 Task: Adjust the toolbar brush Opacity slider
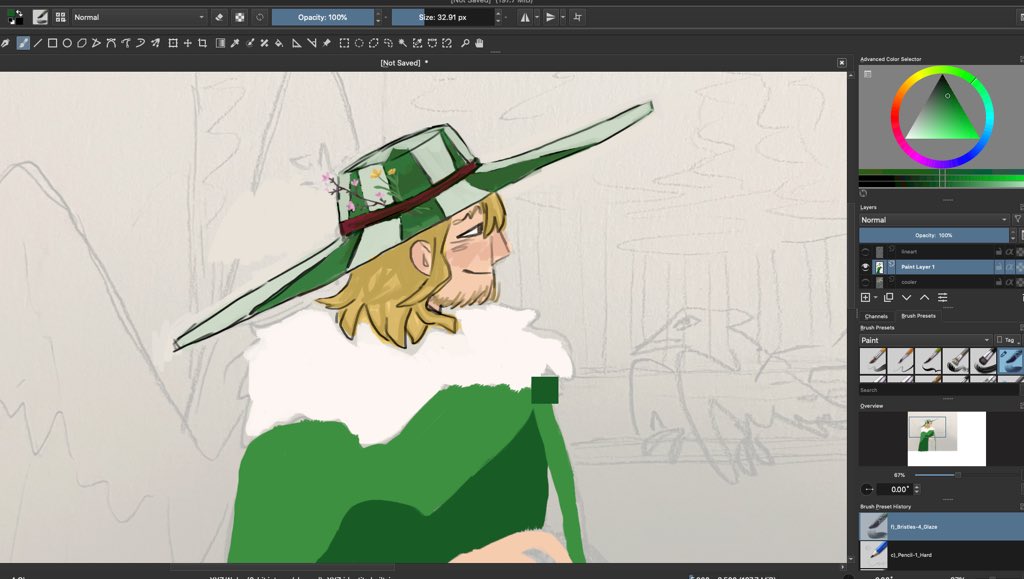tap(323, 17)
